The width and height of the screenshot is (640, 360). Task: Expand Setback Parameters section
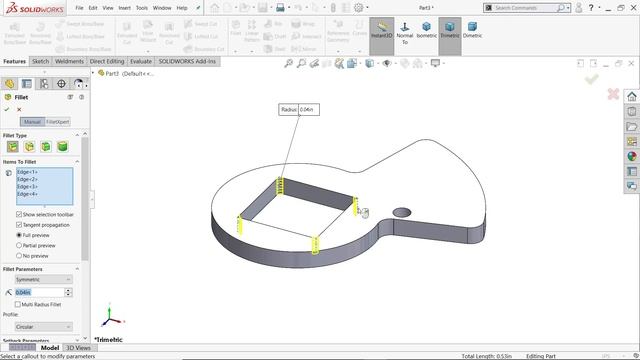[x=77, y=340]
